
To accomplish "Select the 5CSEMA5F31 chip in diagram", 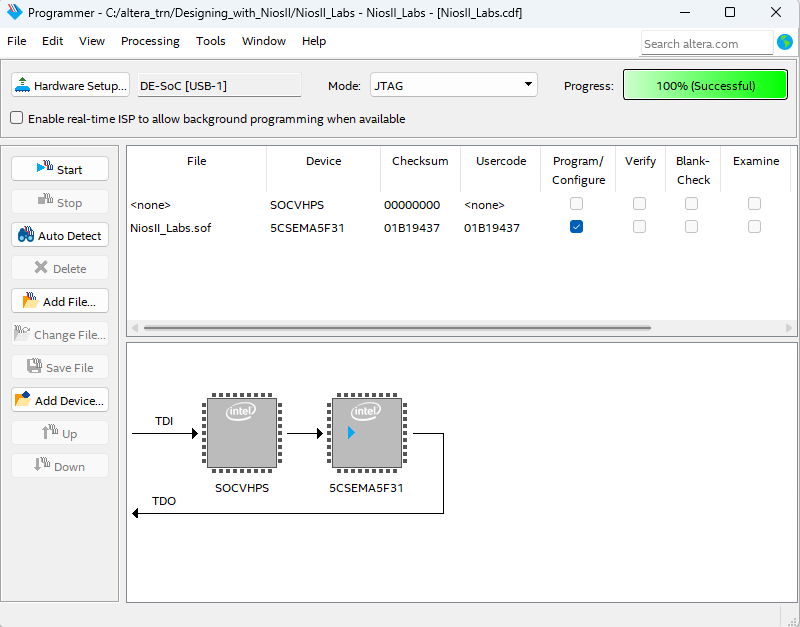I will (x=367, y=433).
